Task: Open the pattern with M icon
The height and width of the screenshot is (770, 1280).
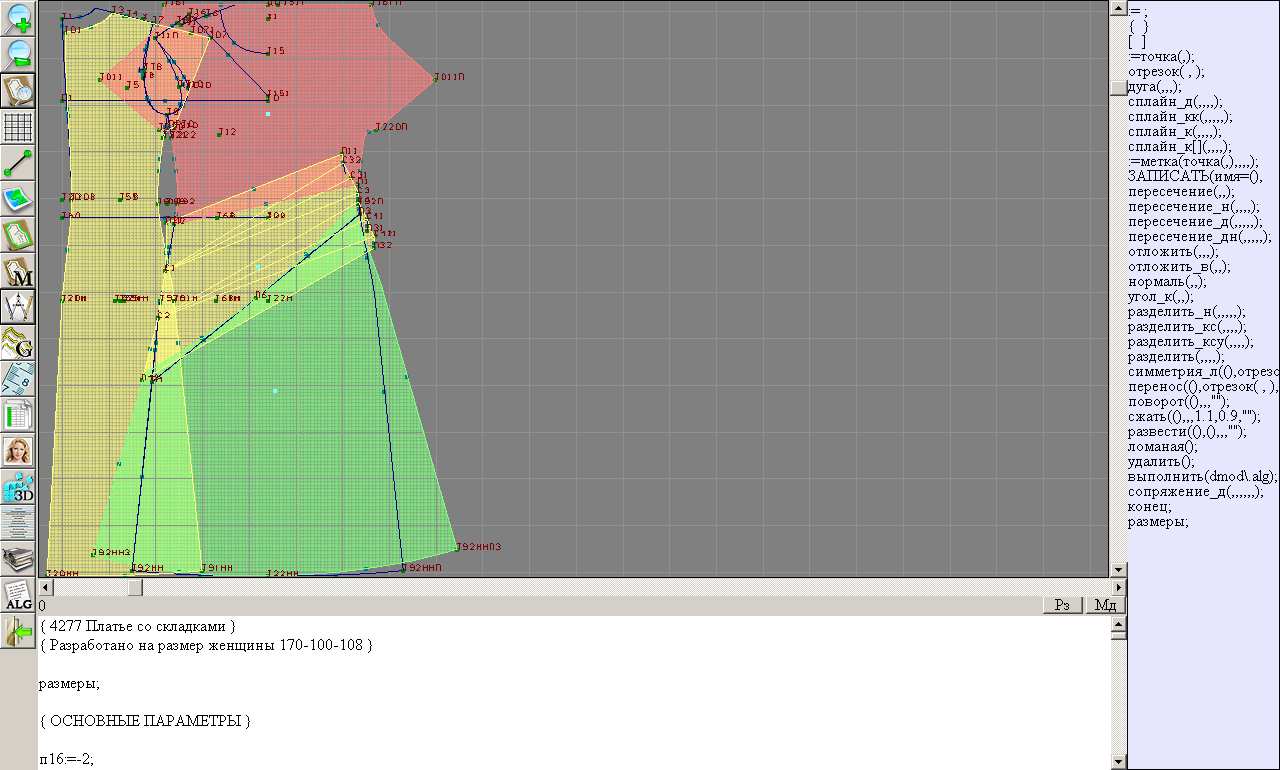Action: (x=19, y=271)
